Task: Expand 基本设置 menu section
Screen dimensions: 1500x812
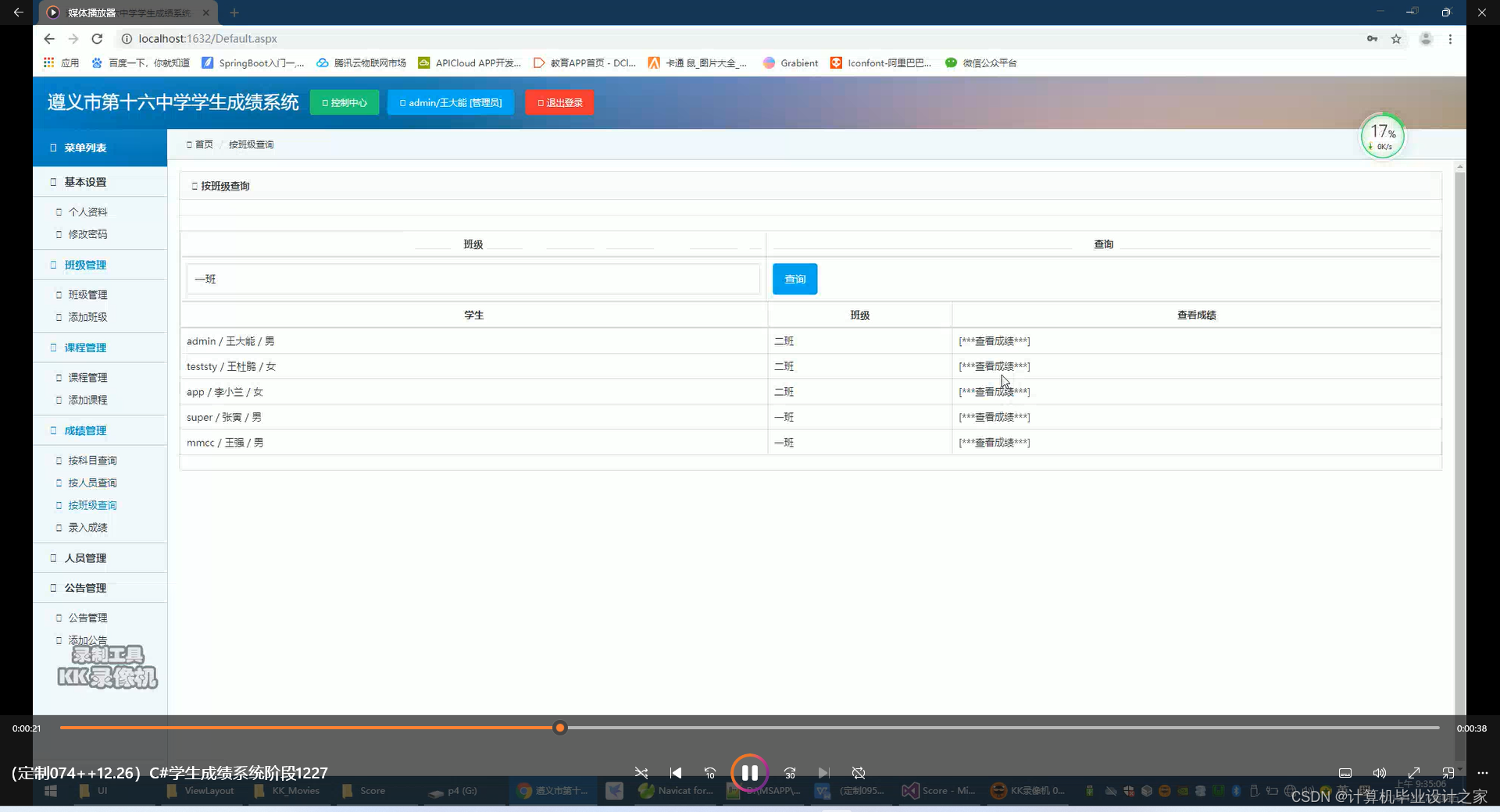Action: pyautogui.click(x=100, y=182)
